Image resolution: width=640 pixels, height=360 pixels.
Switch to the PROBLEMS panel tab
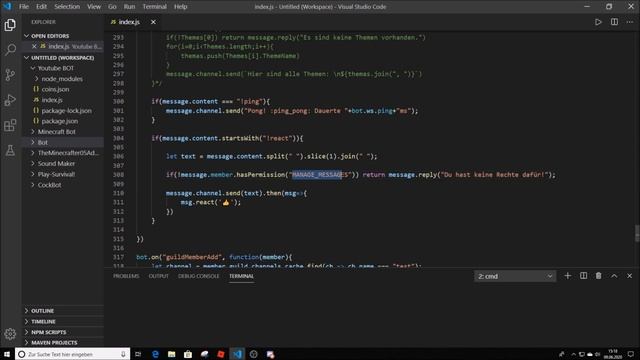pos(126,276)
